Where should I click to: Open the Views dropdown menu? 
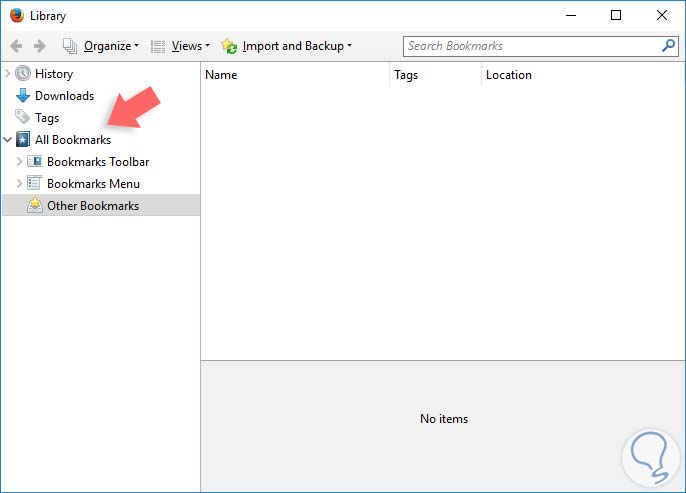pyautogui.click(x=191, y=46)
